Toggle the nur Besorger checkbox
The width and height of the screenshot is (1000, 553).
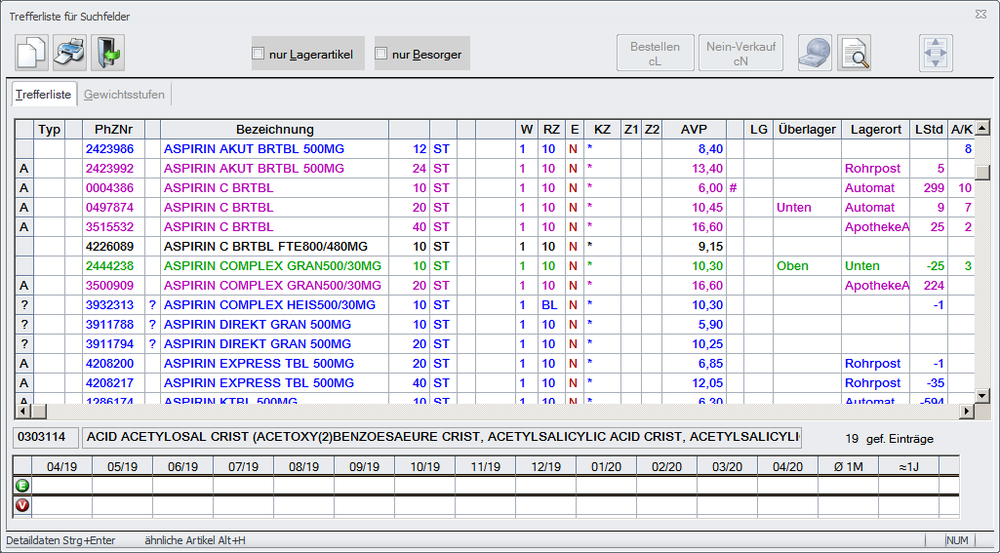(381, 54)
